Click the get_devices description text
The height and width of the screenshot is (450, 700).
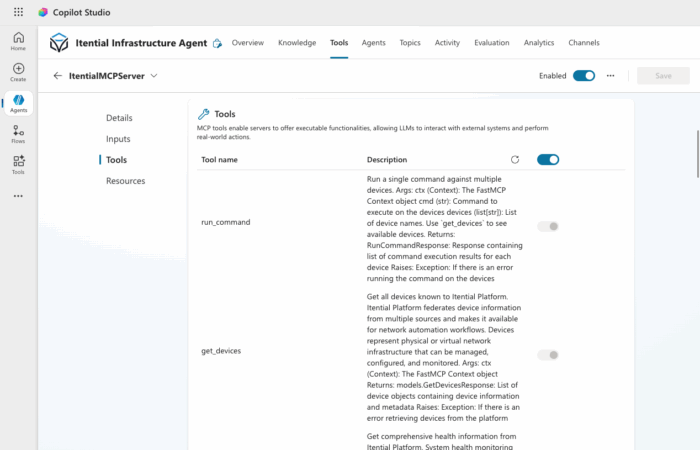(x=443, y=357)
